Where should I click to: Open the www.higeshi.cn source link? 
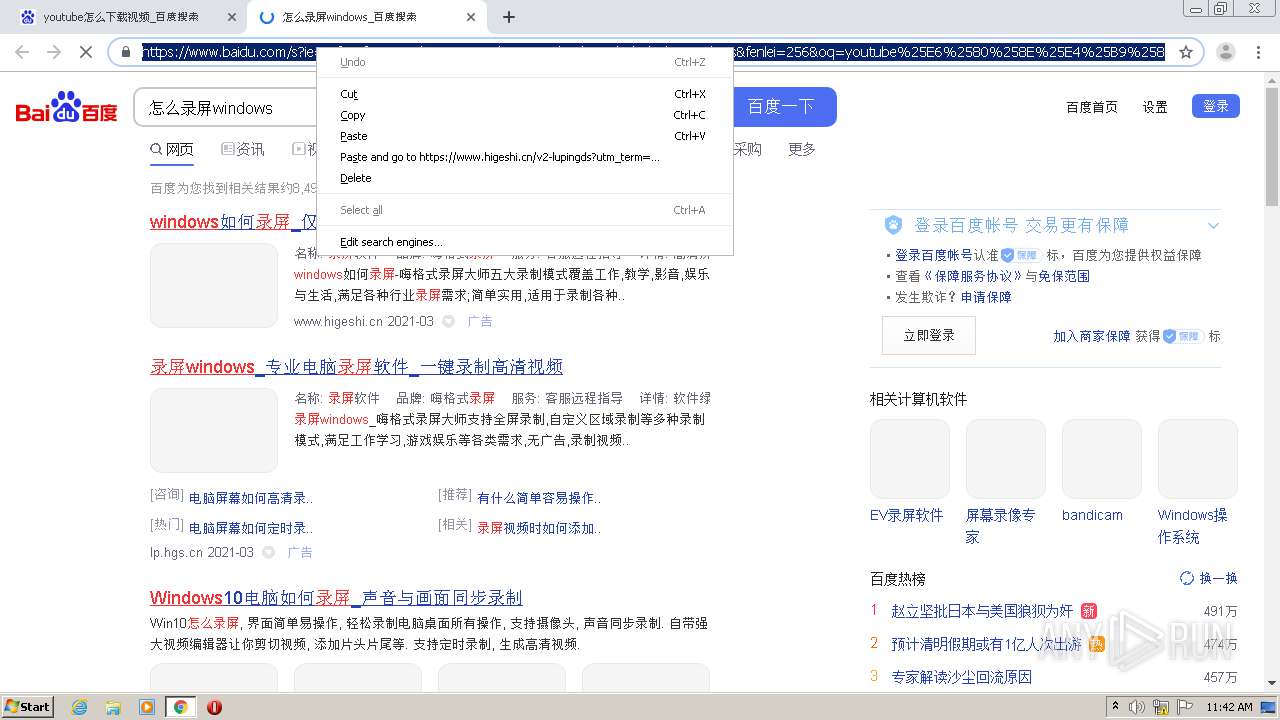point(338,321)
